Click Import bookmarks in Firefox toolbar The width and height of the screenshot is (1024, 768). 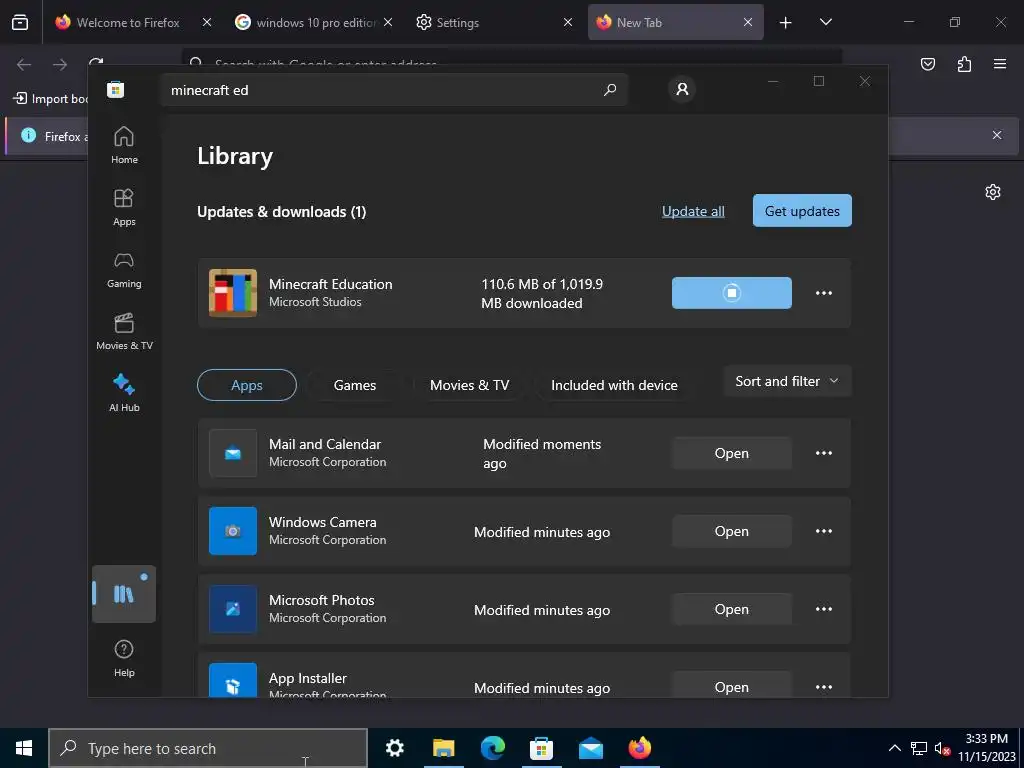coord(51,99)
